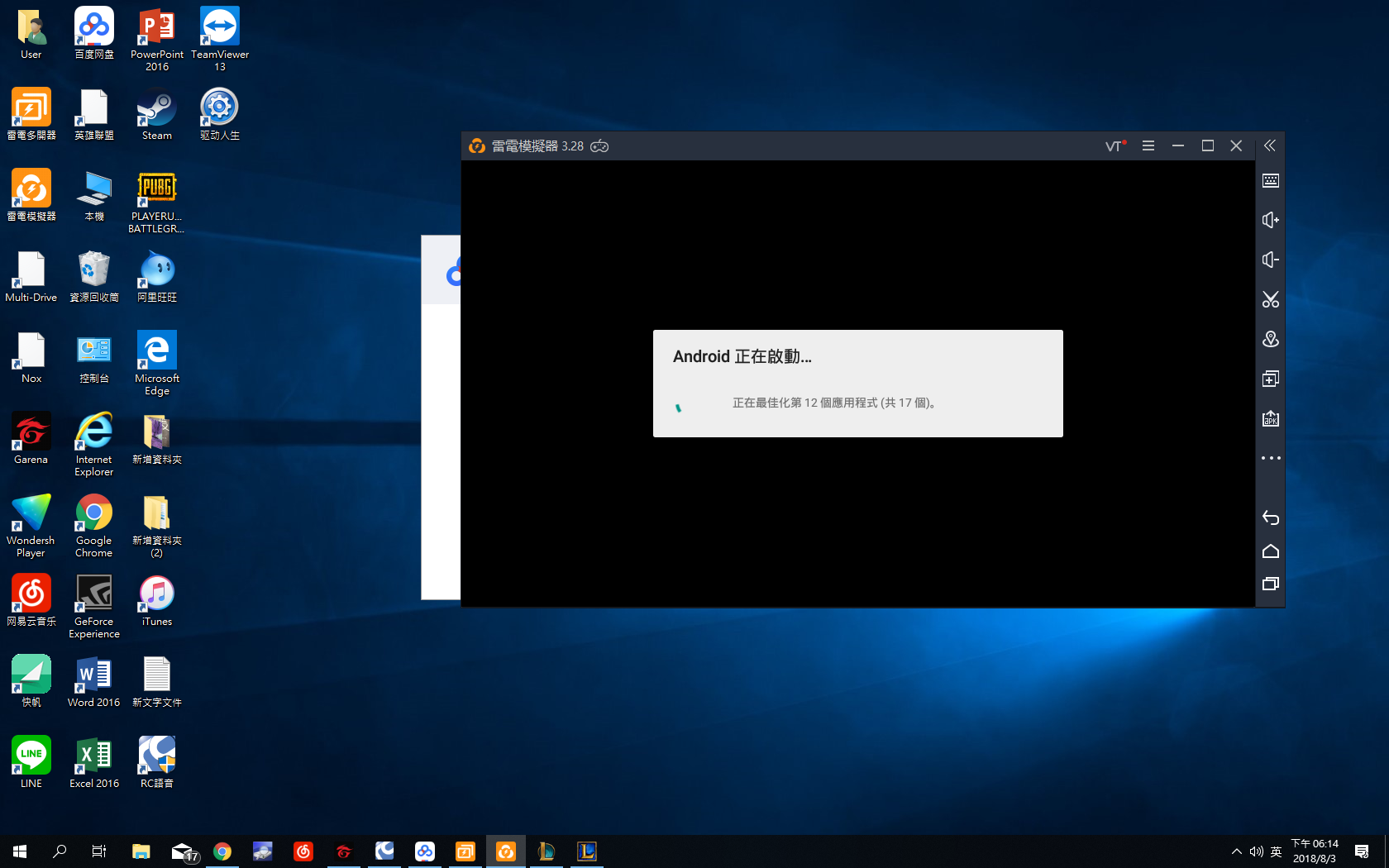Open Steam desktop shortcut
The image size is (1389, 868).
(157, 114)
